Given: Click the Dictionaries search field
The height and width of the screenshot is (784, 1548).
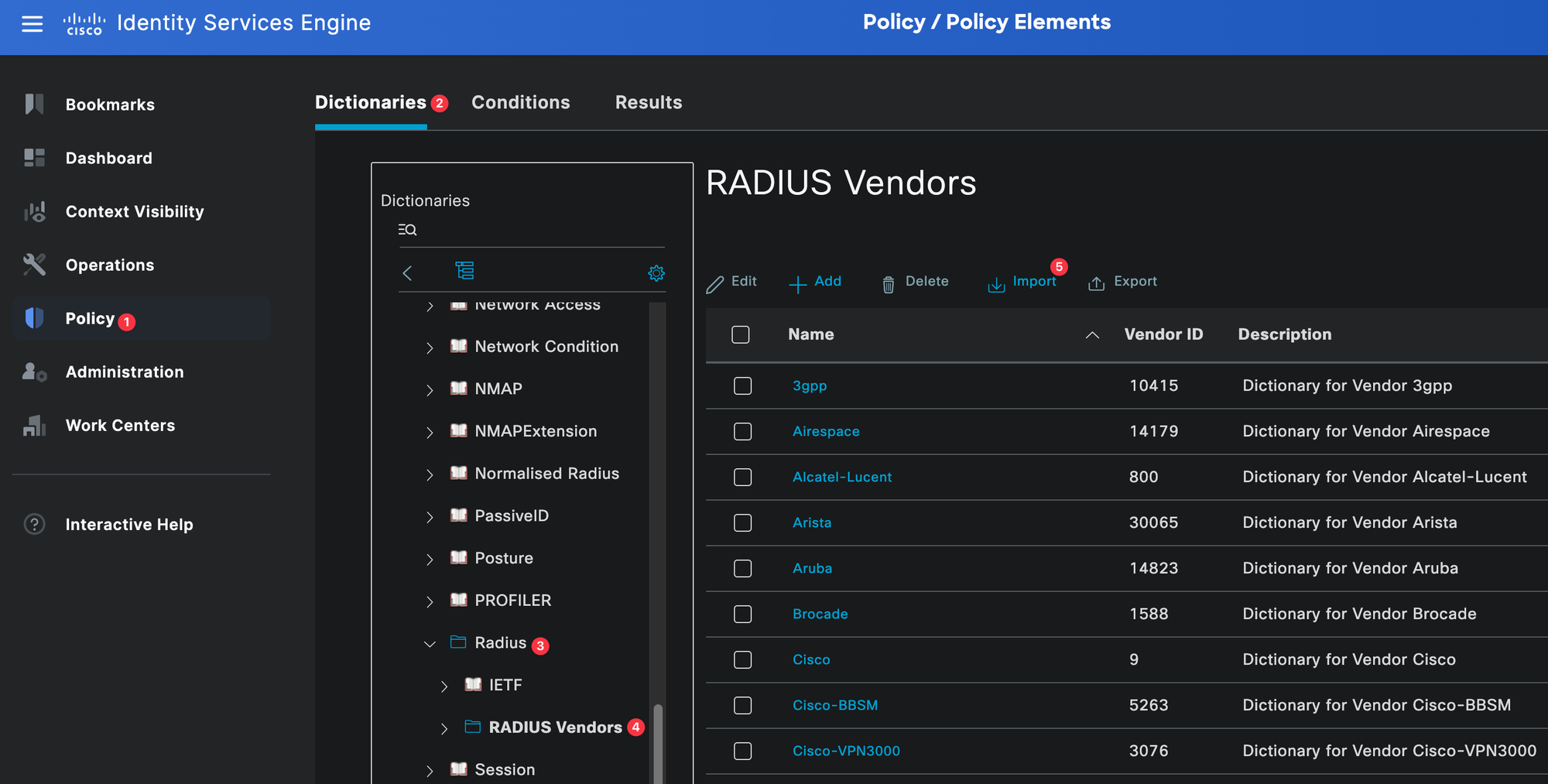Looking at the screenshot, I should tap(534, 230).
